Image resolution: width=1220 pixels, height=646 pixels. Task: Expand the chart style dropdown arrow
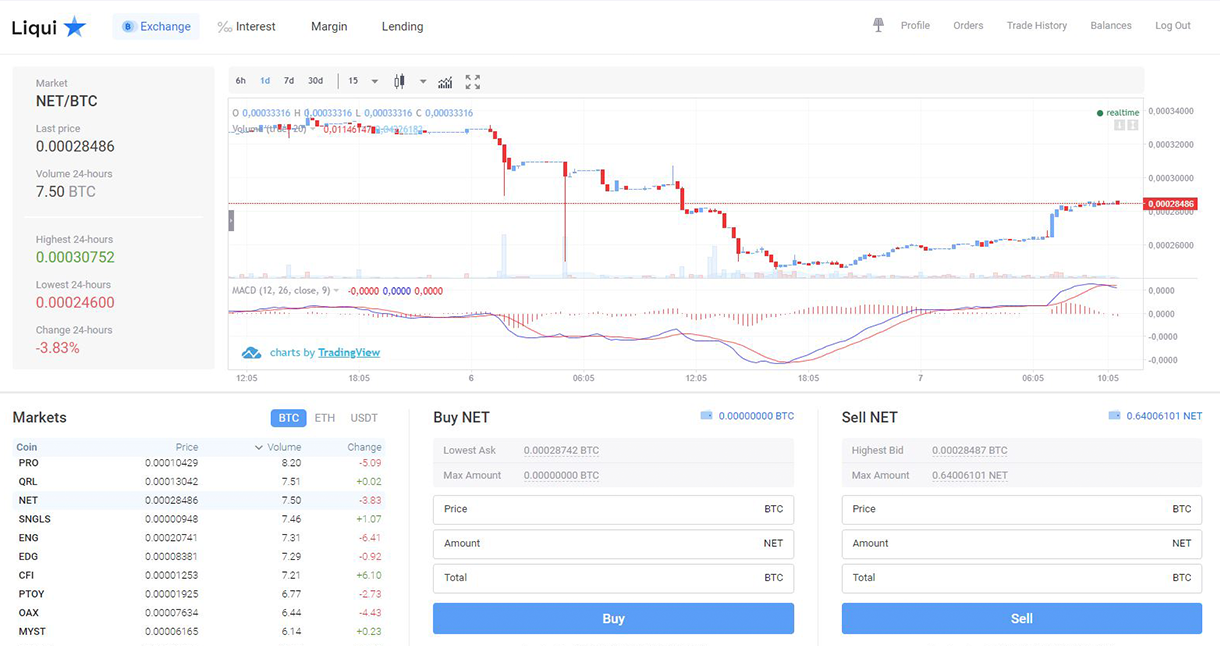pos(423,82)
